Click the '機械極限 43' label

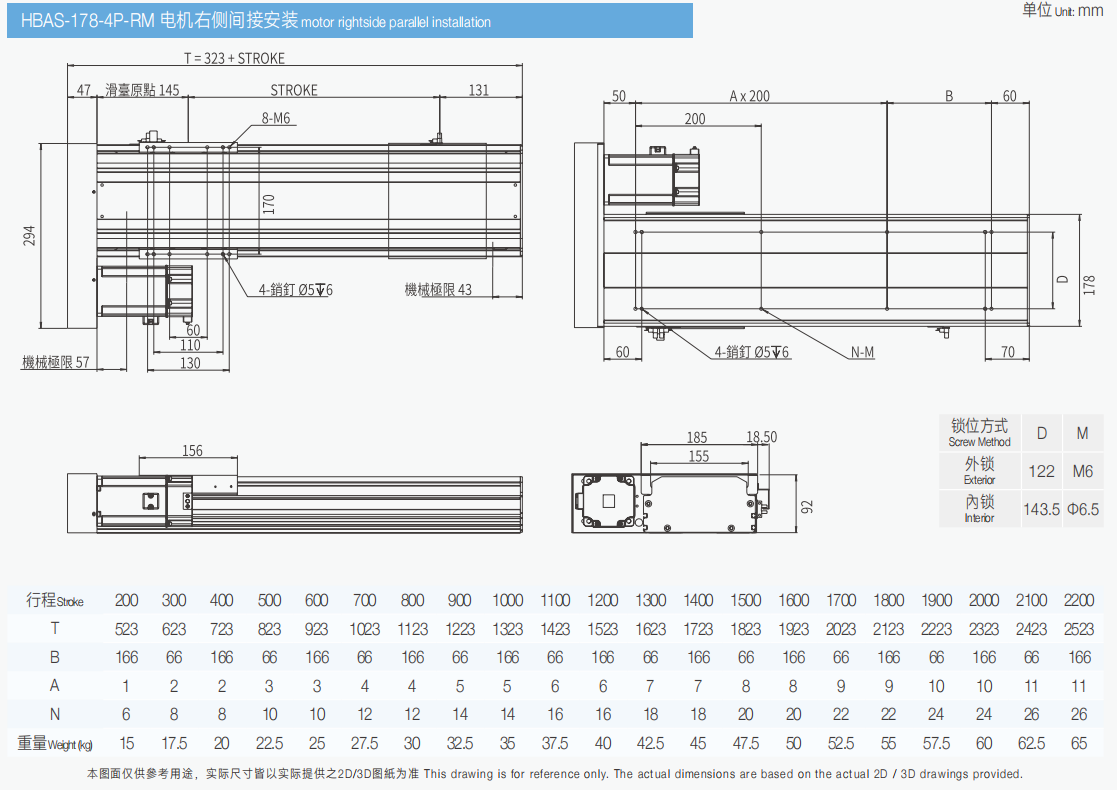click(438, 289)
